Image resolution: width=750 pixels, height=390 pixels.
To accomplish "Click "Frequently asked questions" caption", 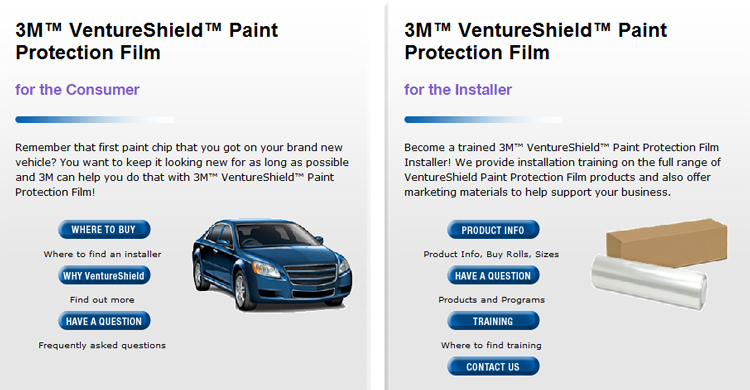I will point(102,345).
